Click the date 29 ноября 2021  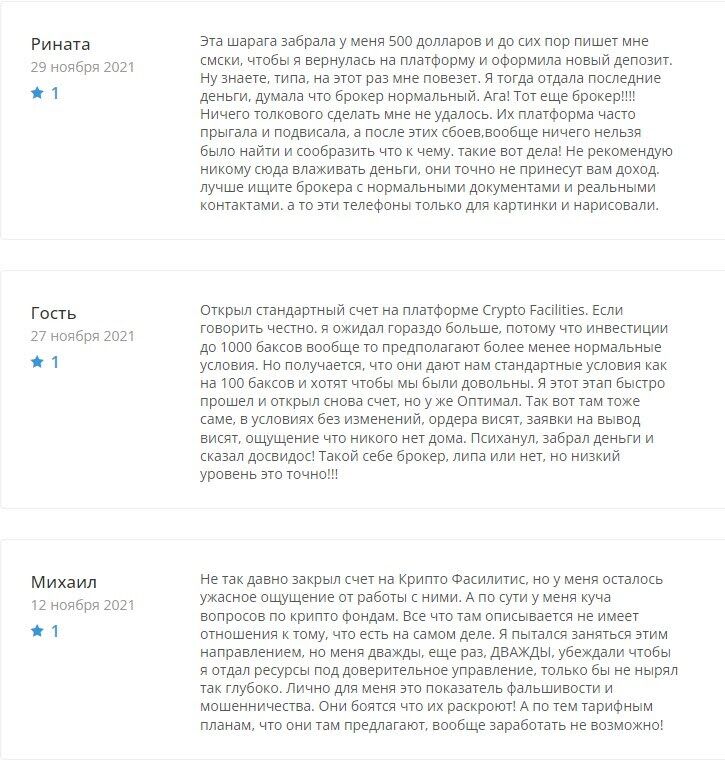point(82,68)
